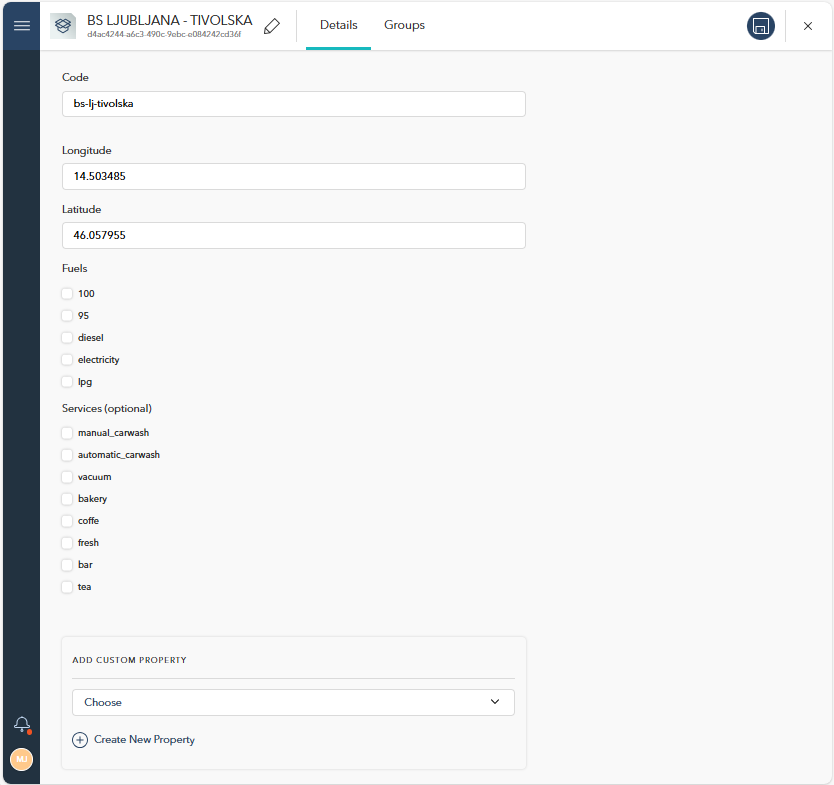
Task: Tick the electricity fuel checkbox
Action: (x=67, y=360)
